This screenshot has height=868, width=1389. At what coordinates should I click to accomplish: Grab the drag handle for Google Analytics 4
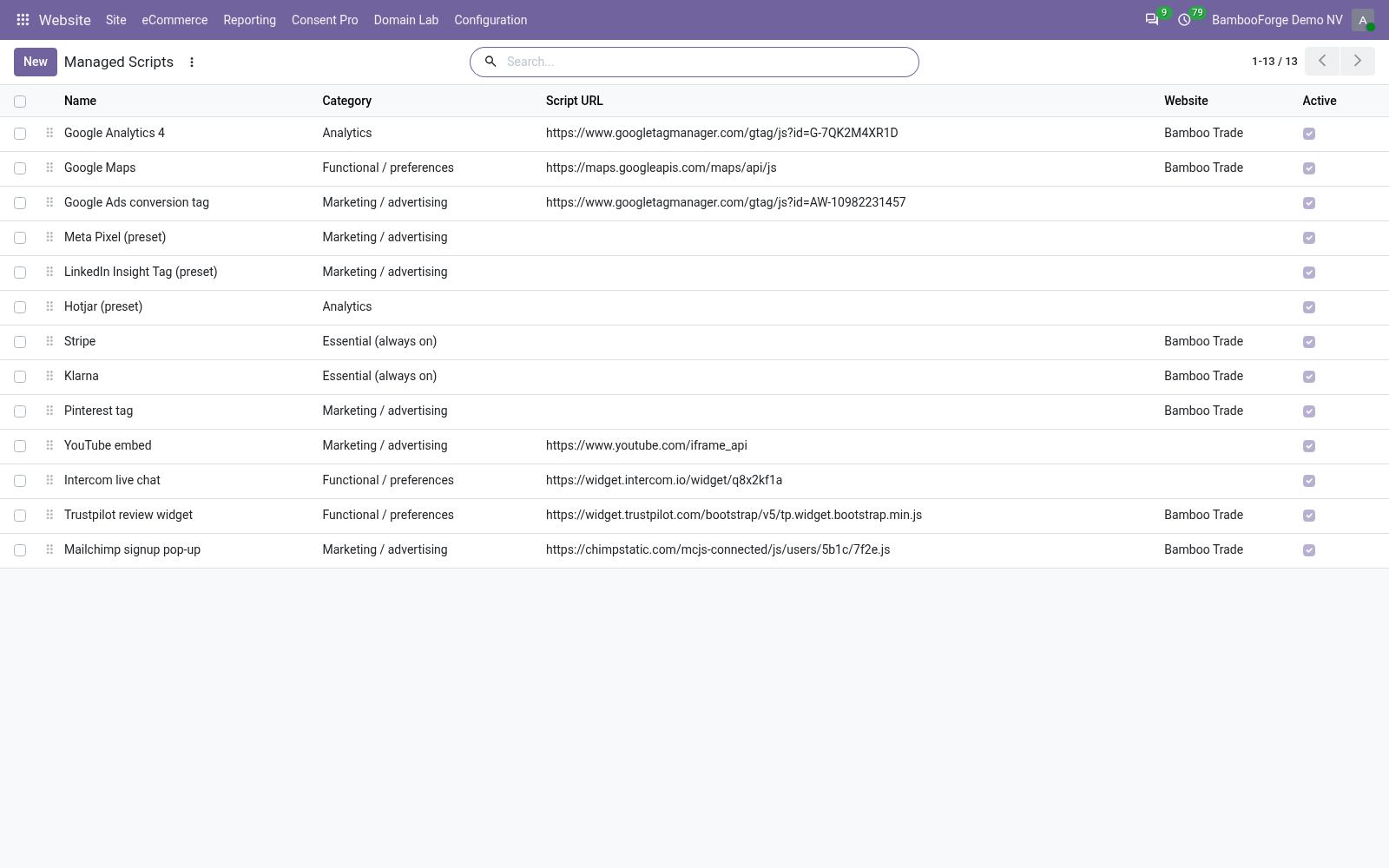tap(49, 133)
